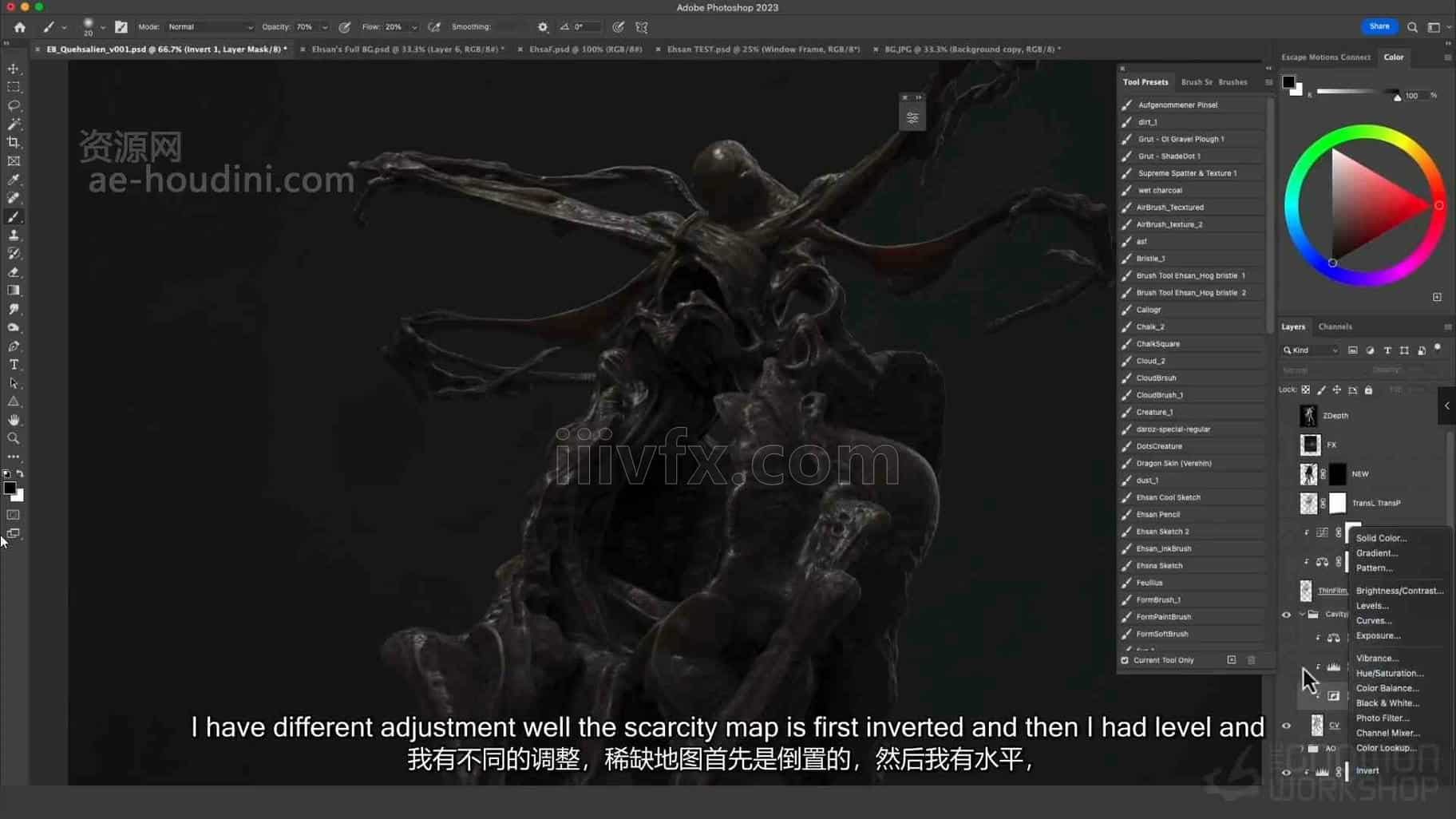Viewport: 1456px width, 819px height.
Task: Open the Flow value dropdown arrow
Action: 413,27
